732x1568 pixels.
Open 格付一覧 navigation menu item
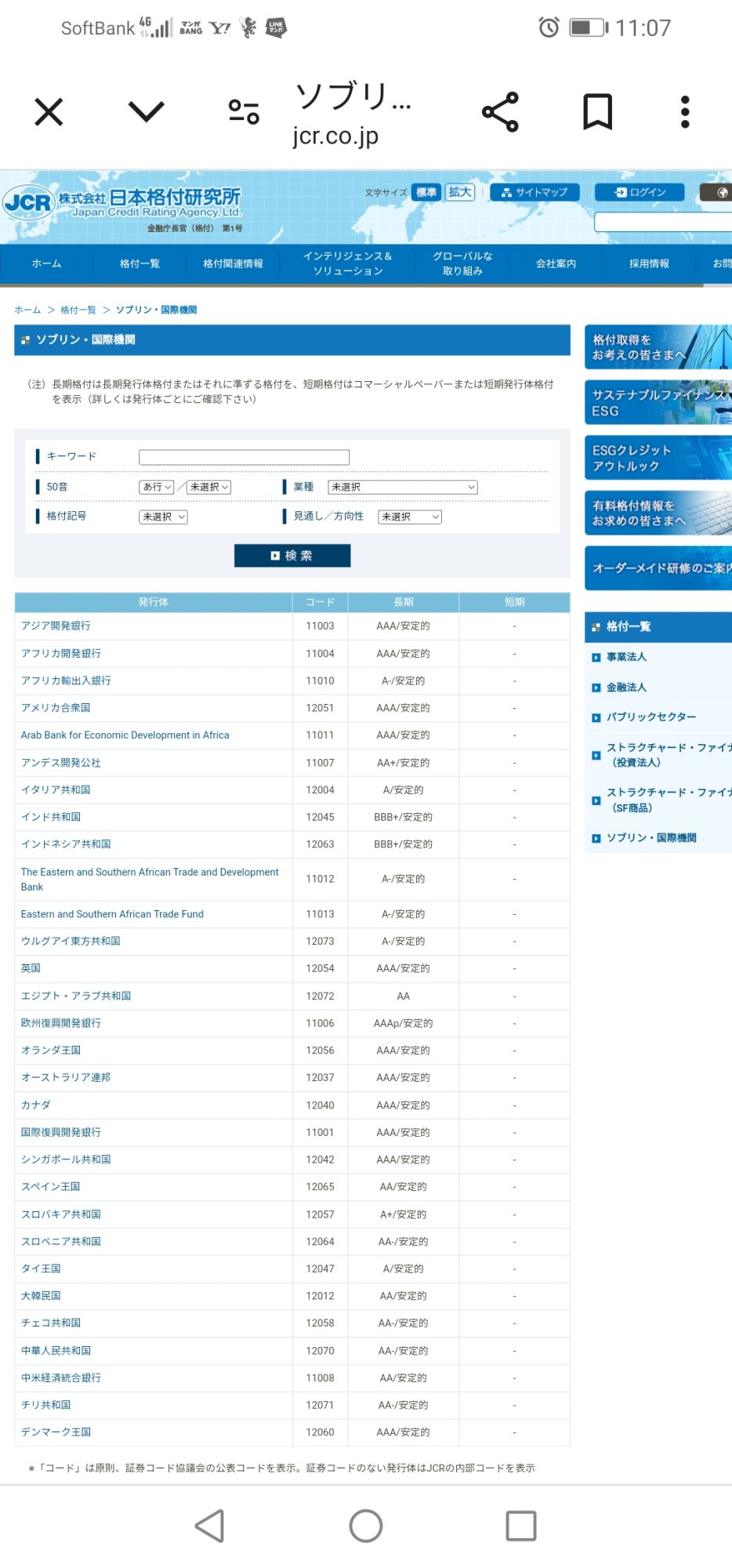coord(140,263)
